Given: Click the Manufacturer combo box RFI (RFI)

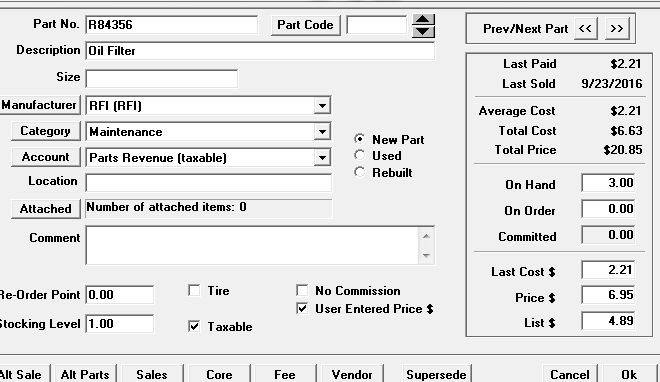Looking at the screenshot, I should click(x=208, y=106).
